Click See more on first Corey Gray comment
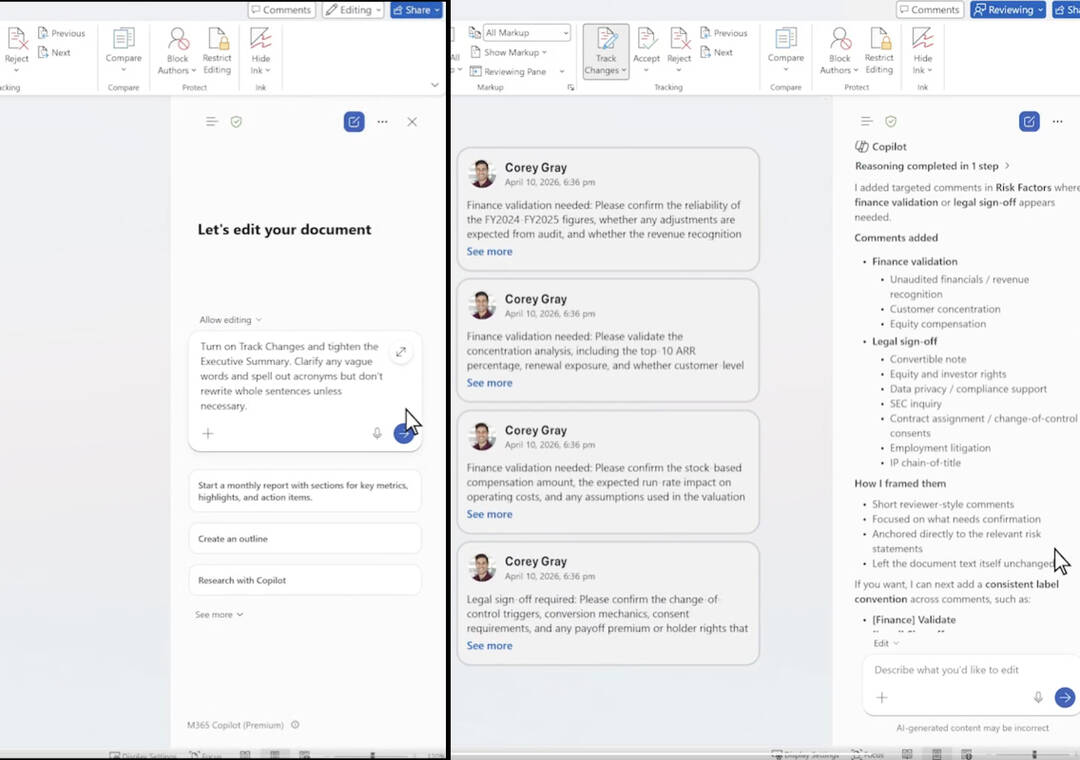The image size is (1080, 760). (x=489, y=252)
